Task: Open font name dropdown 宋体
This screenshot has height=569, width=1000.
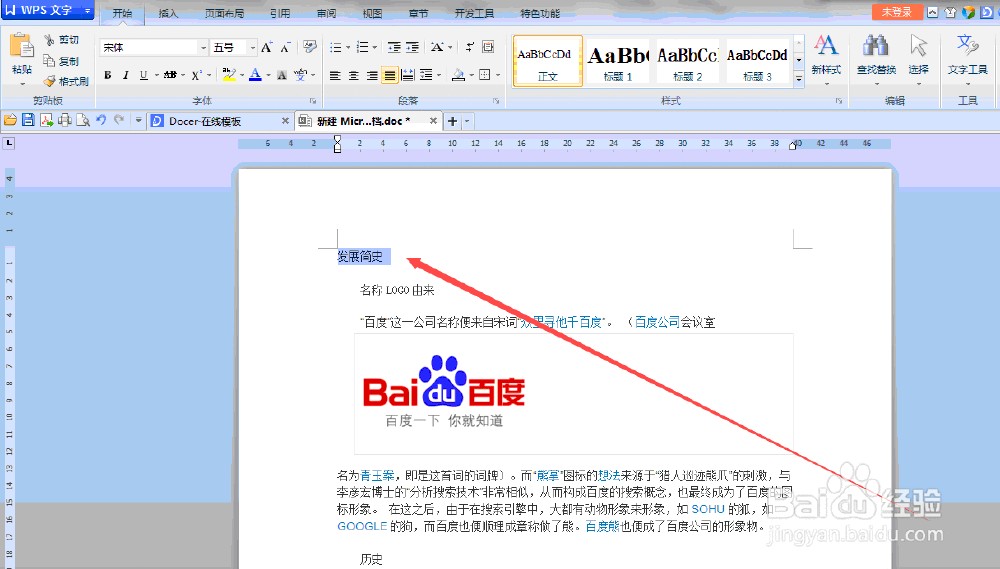Action: (x=203, y=48)
